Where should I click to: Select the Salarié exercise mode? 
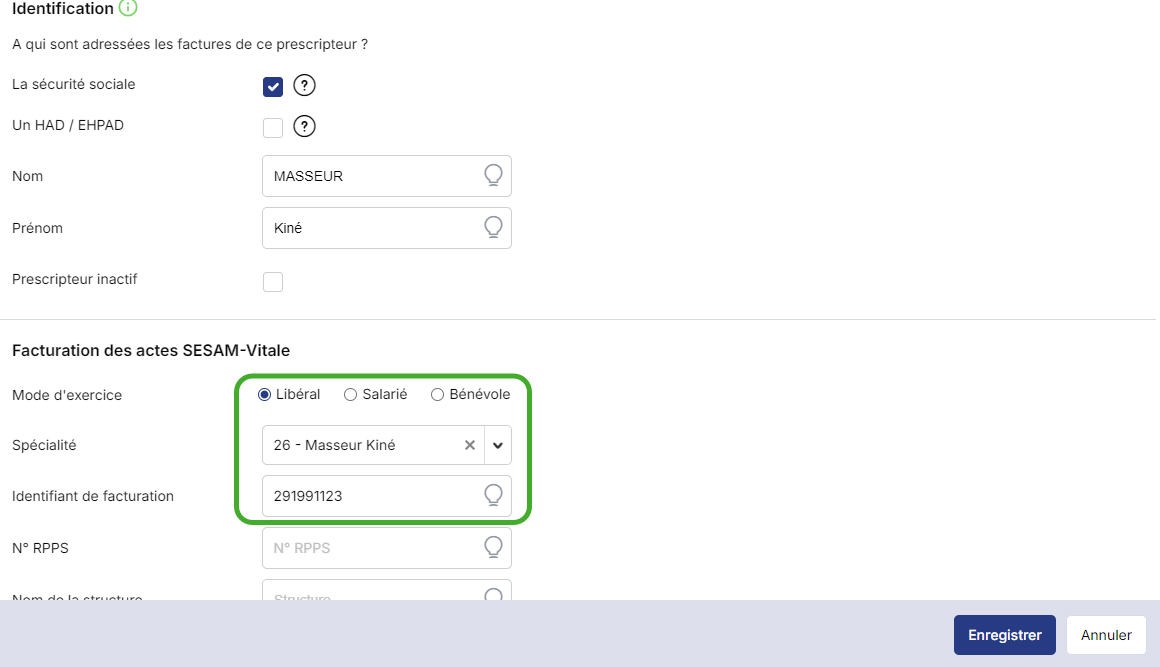(x=350, y=395)
